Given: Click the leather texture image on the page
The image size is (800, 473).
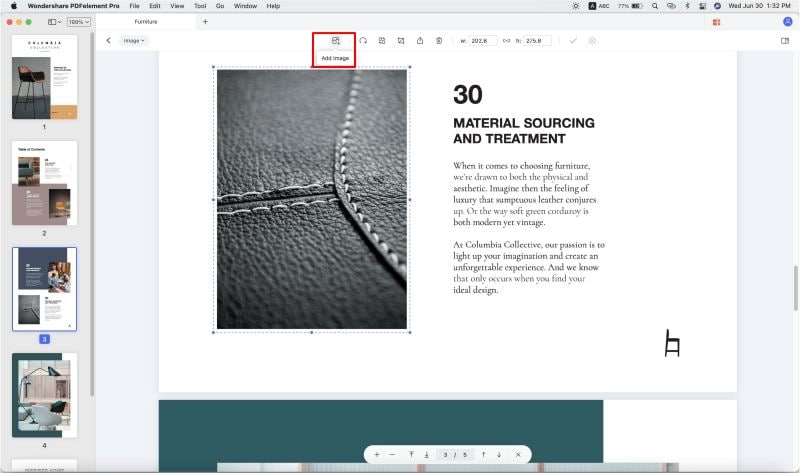Looking at the screenshot, I should [x=312, y=200].
